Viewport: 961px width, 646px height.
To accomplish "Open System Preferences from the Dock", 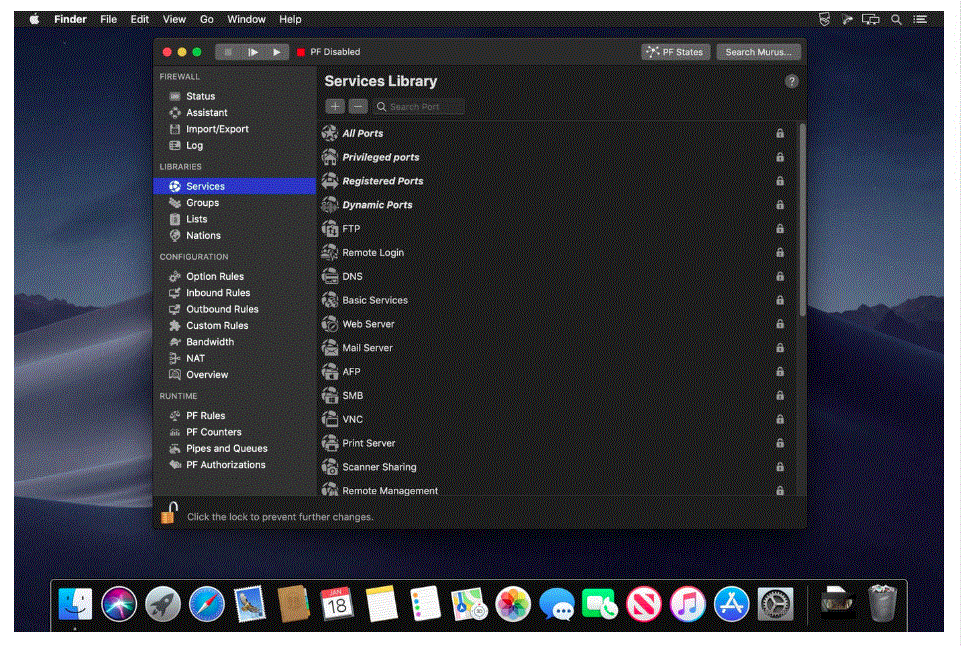I will [775, 604].
